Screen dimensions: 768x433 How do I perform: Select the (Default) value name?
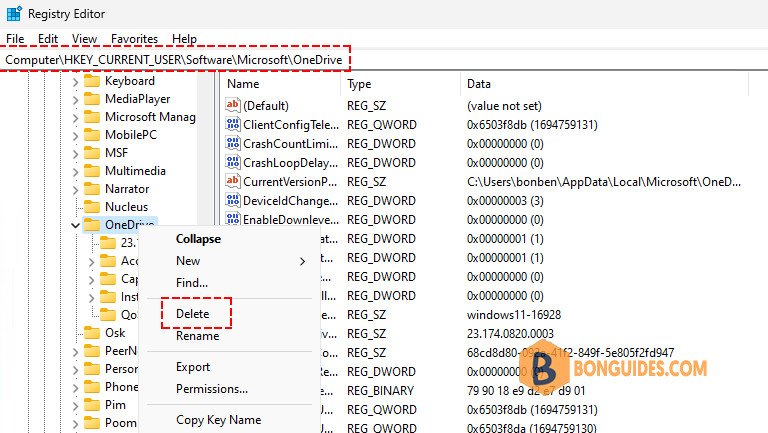point(266,106)
